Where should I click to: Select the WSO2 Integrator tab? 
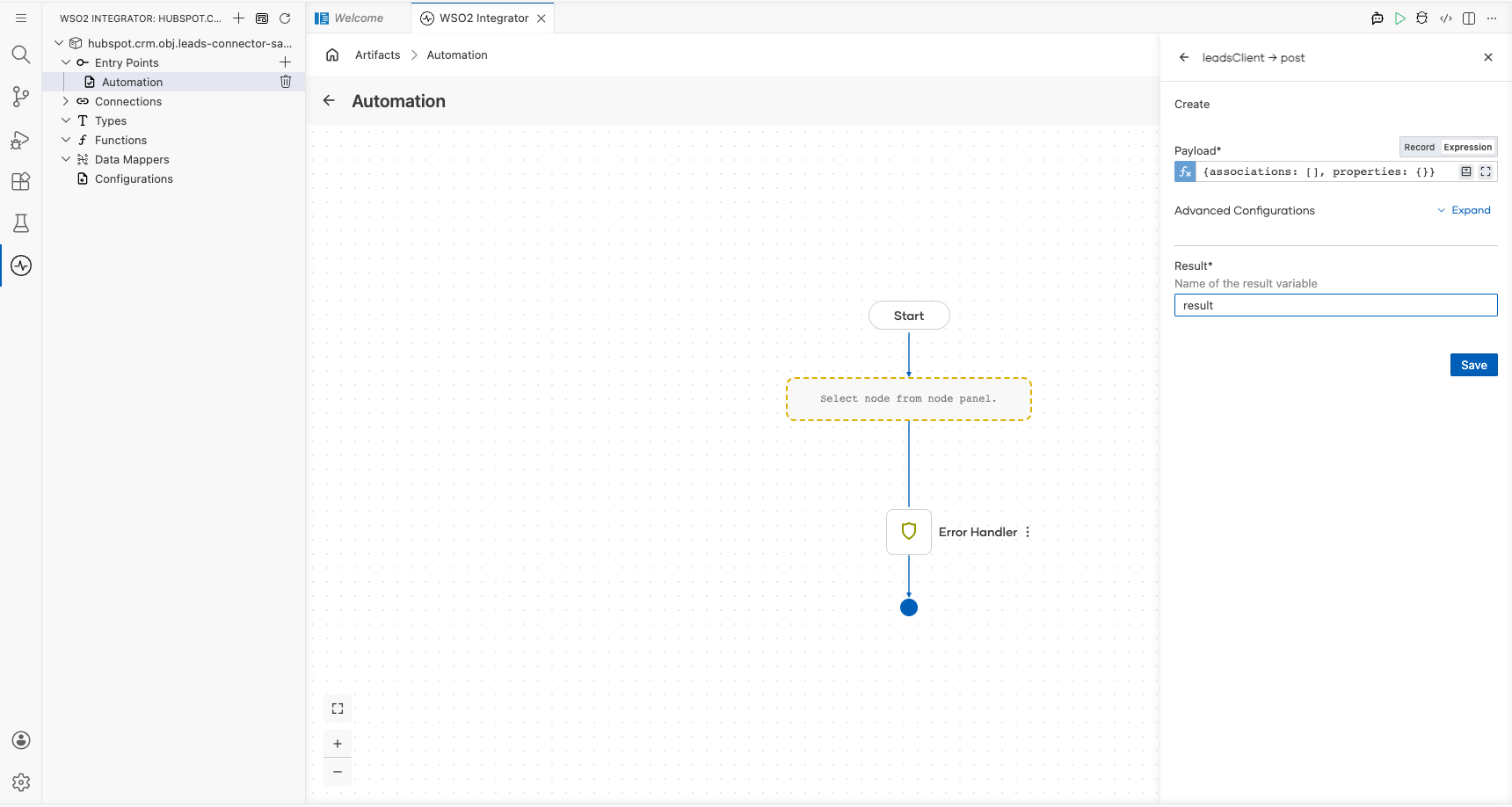[484, 18]
